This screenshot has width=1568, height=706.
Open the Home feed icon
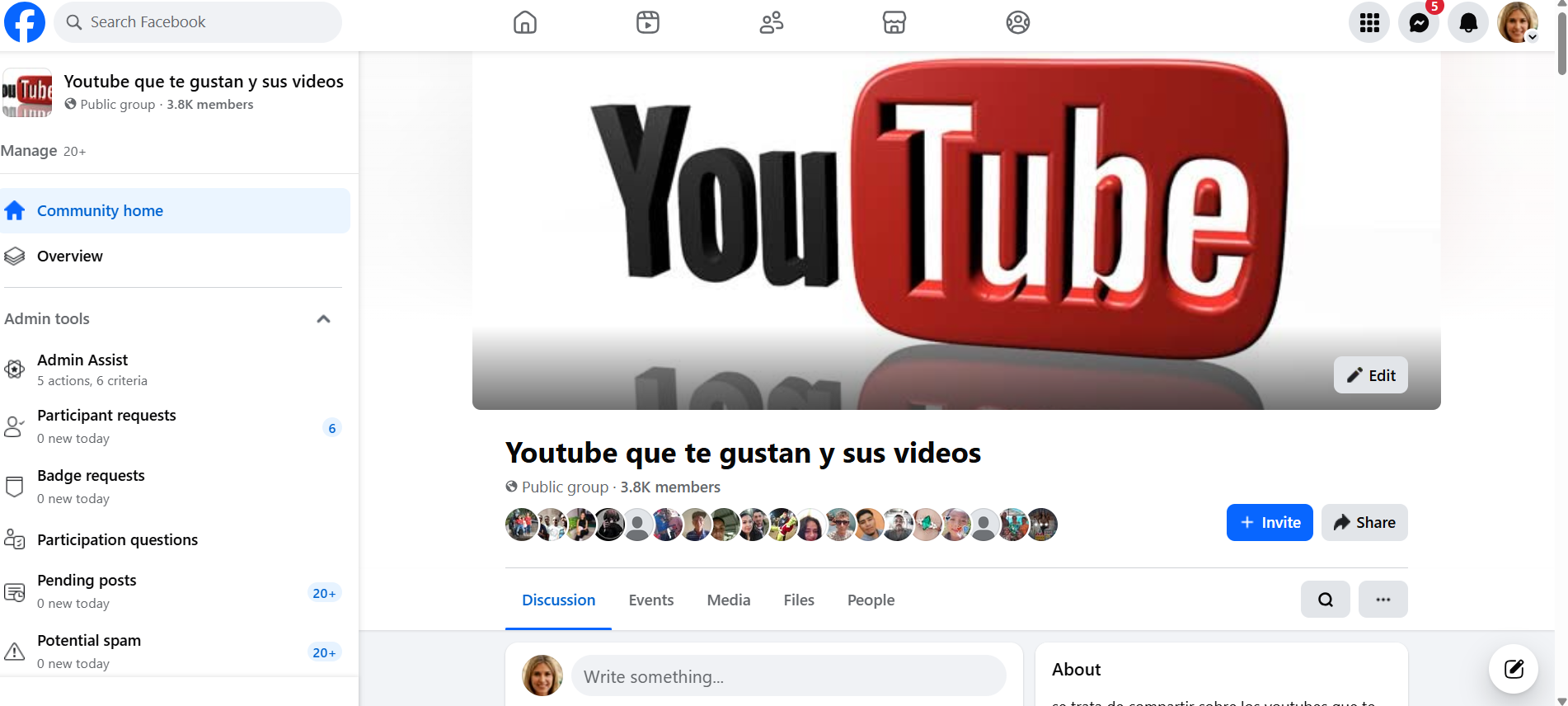pos(525,22)
